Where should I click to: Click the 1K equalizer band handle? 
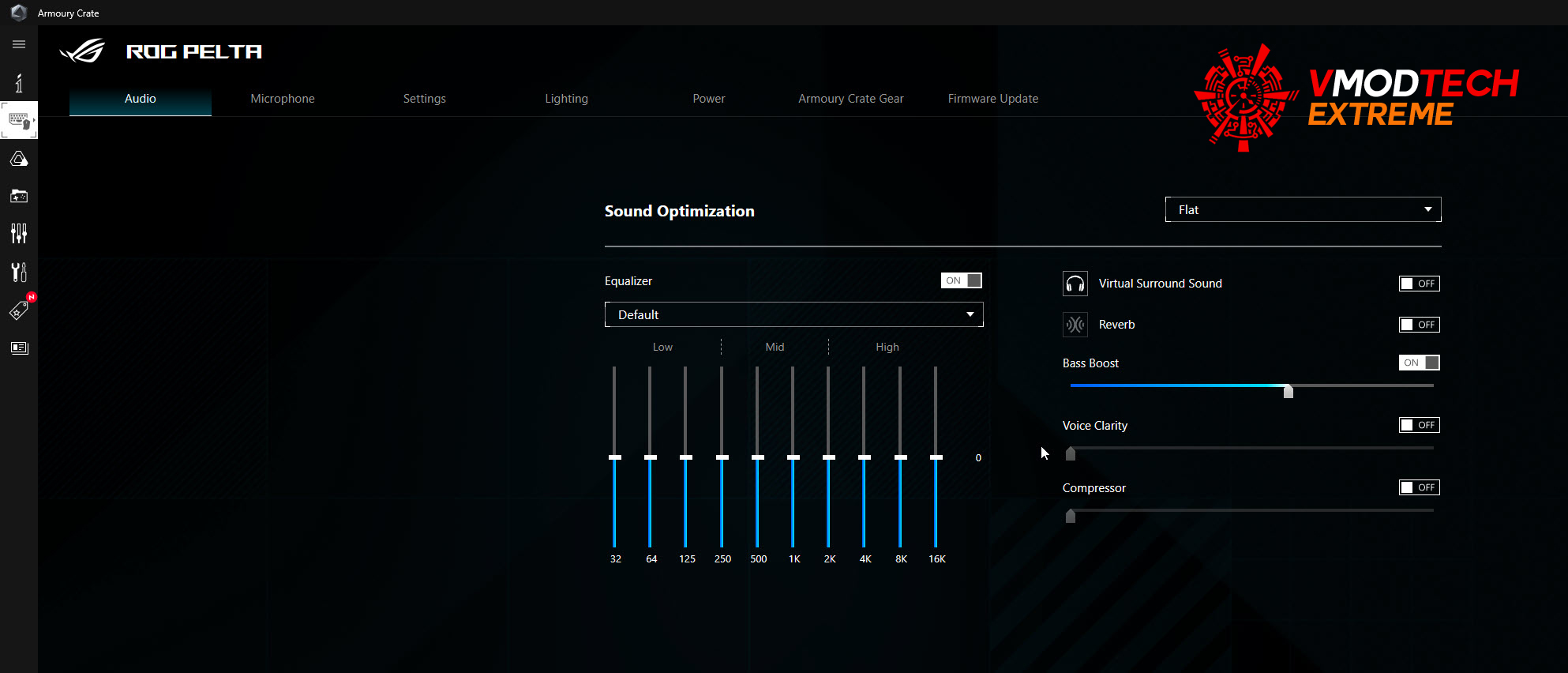click(793, 457)
